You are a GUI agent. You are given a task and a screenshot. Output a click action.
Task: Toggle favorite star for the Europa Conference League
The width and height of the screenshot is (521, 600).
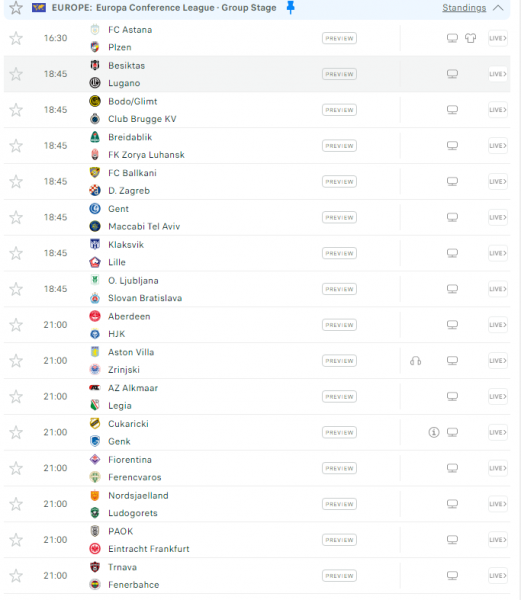pos(16,8)
